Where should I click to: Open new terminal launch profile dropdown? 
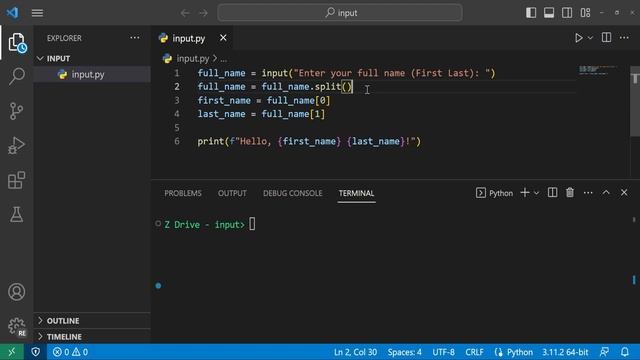click(x=537, y=193)
